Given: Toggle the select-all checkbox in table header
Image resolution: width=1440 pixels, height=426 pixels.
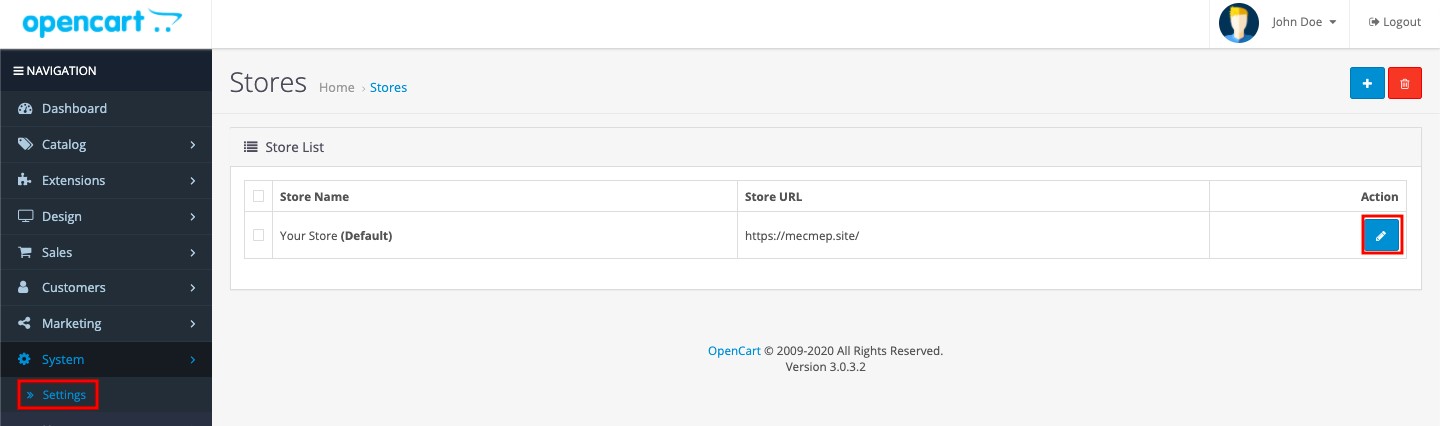Looking at the screenshot, I should [259, 196].
